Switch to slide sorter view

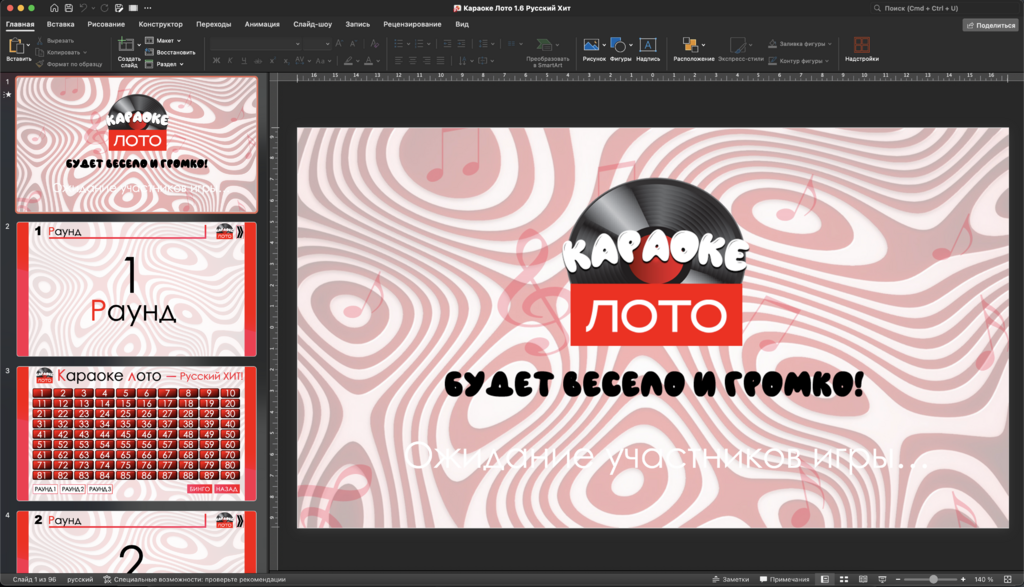(x=844, y=579)
